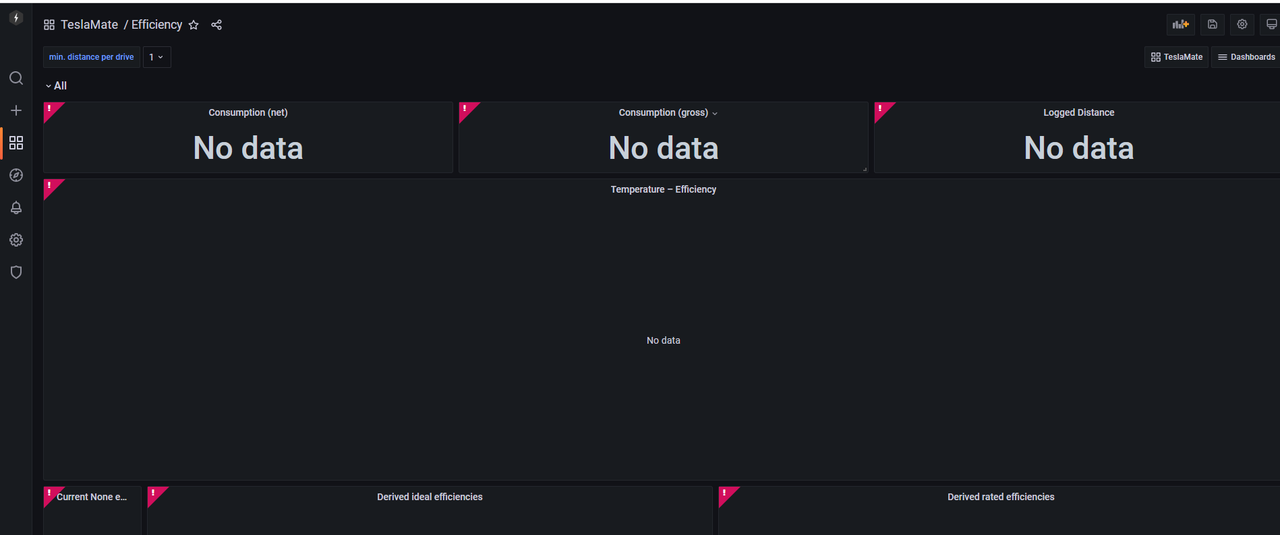Click the dashboard grid icon beside TeslaMate title

coord(49,25)
